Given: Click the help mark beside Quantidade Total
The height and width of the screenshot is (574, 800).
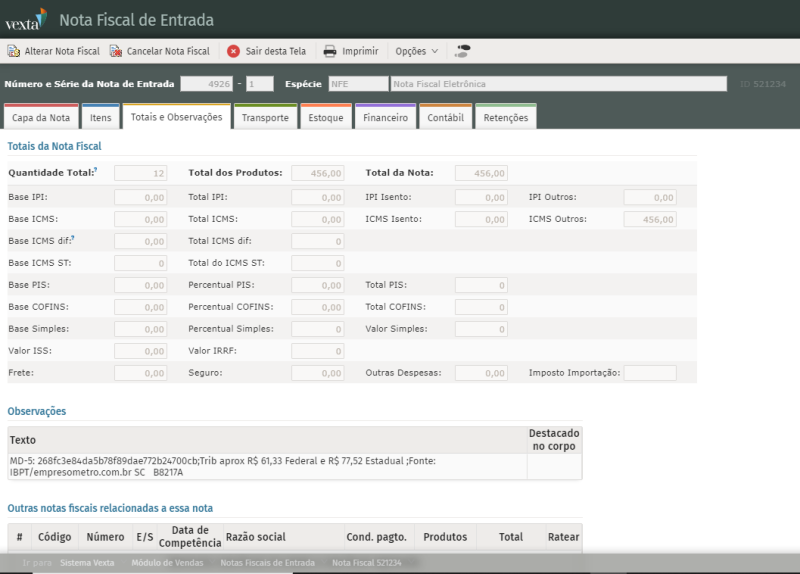Looking at the screenshot, I should 96,171.
